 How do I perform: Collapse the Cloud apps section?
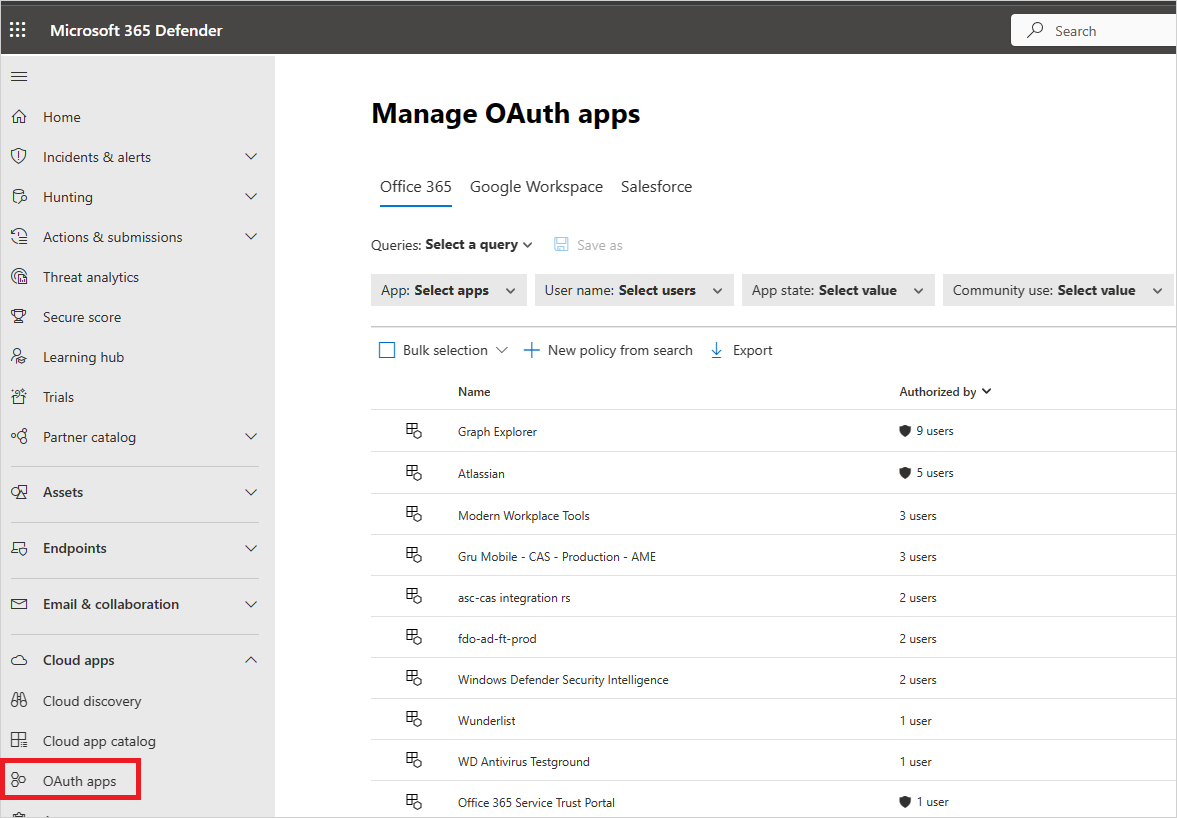tap(251, 660)
